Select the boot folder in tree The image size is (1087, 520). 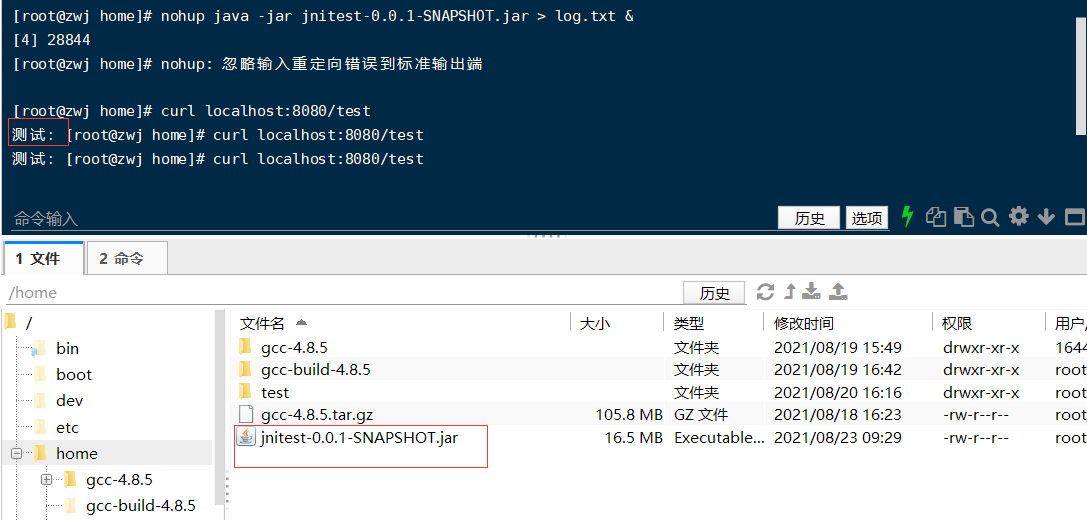point(73,374)
